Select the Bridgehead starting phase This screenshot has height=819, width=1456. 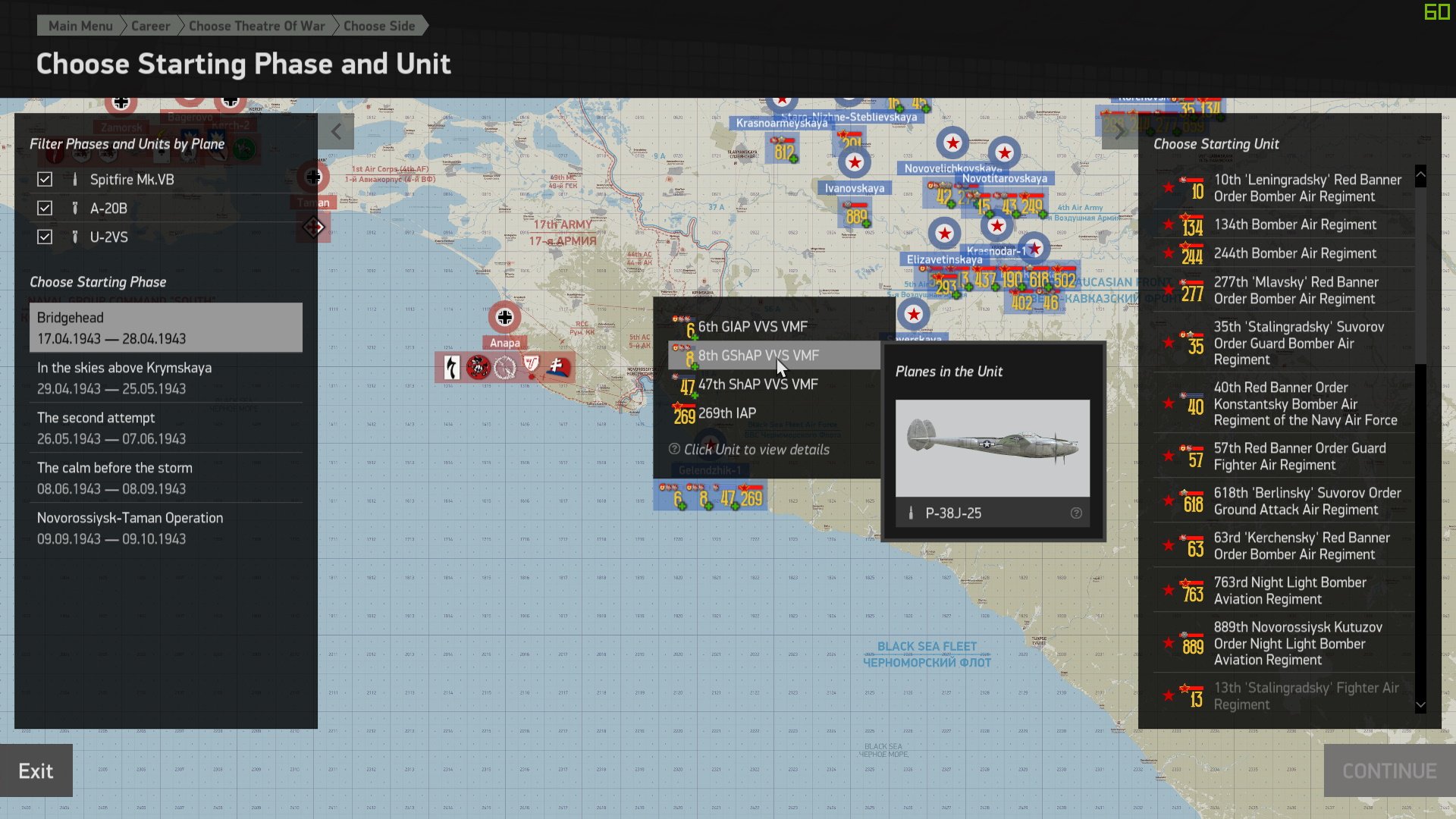coord(165,328)
